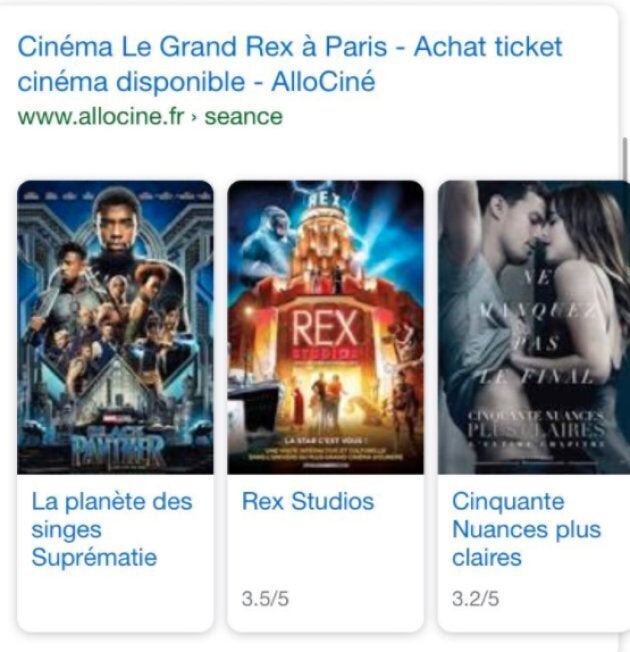
Task: Click the word seance in the URL path
Action: click(x=244, y=116)
